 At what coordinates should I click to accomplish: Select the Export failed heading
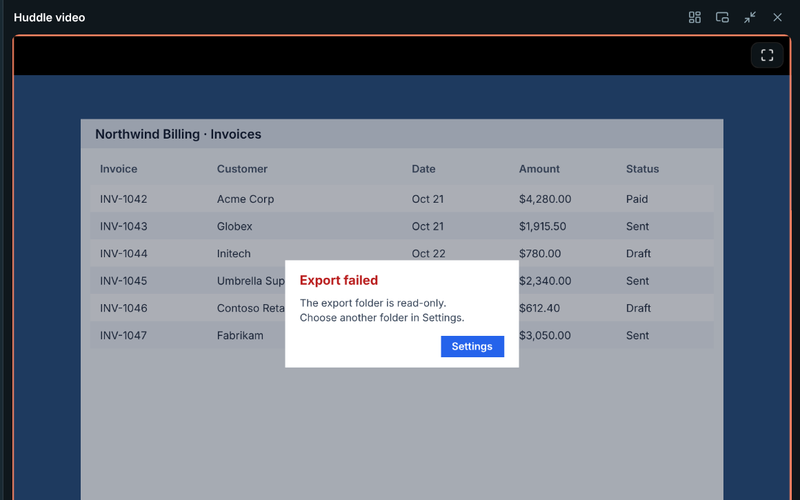coord(339,280)
